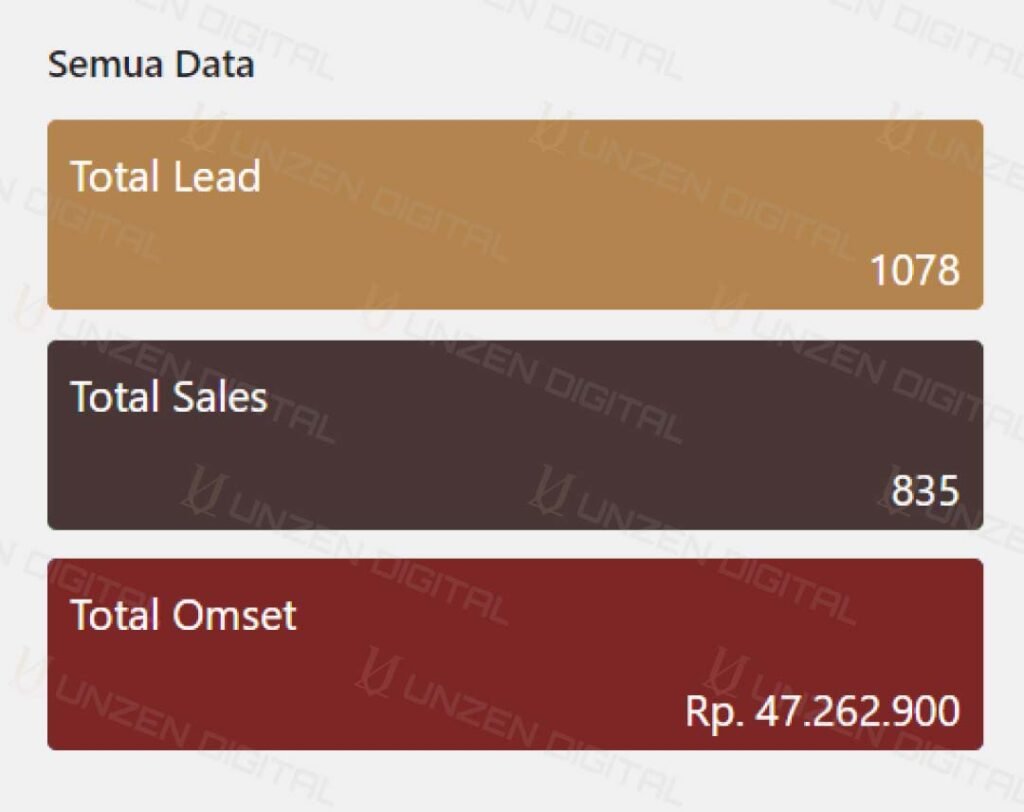1024x812 pixels.
Task: Click the Unzen logo watermark beside the Rp amount
Action: [x=725, y=671]
